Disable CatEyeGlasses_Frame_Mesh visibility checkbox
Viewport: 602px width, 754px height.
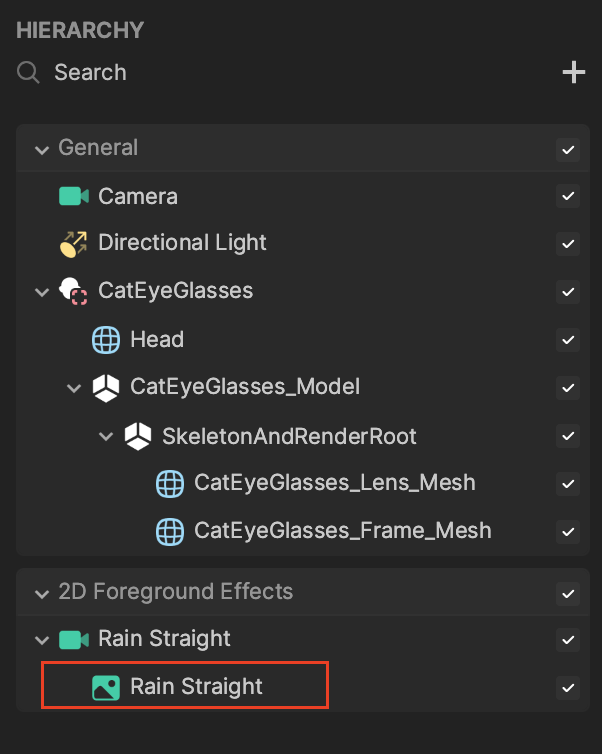pyautogui.click(x=568, y=532)
